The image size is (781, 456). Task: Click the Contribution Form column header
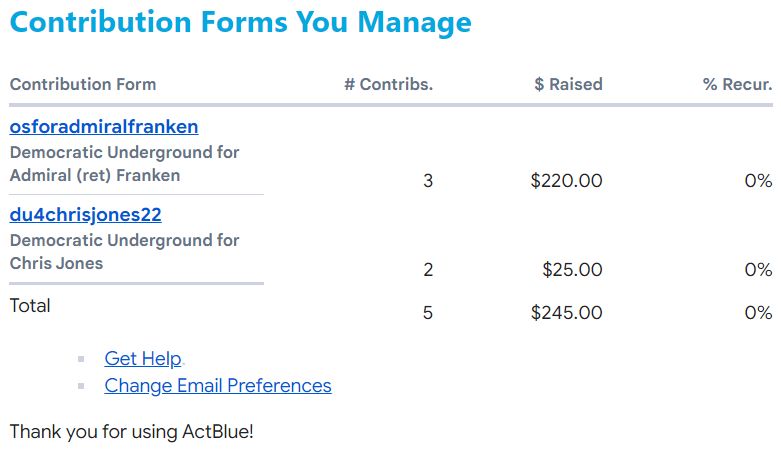tap(83, 84)
